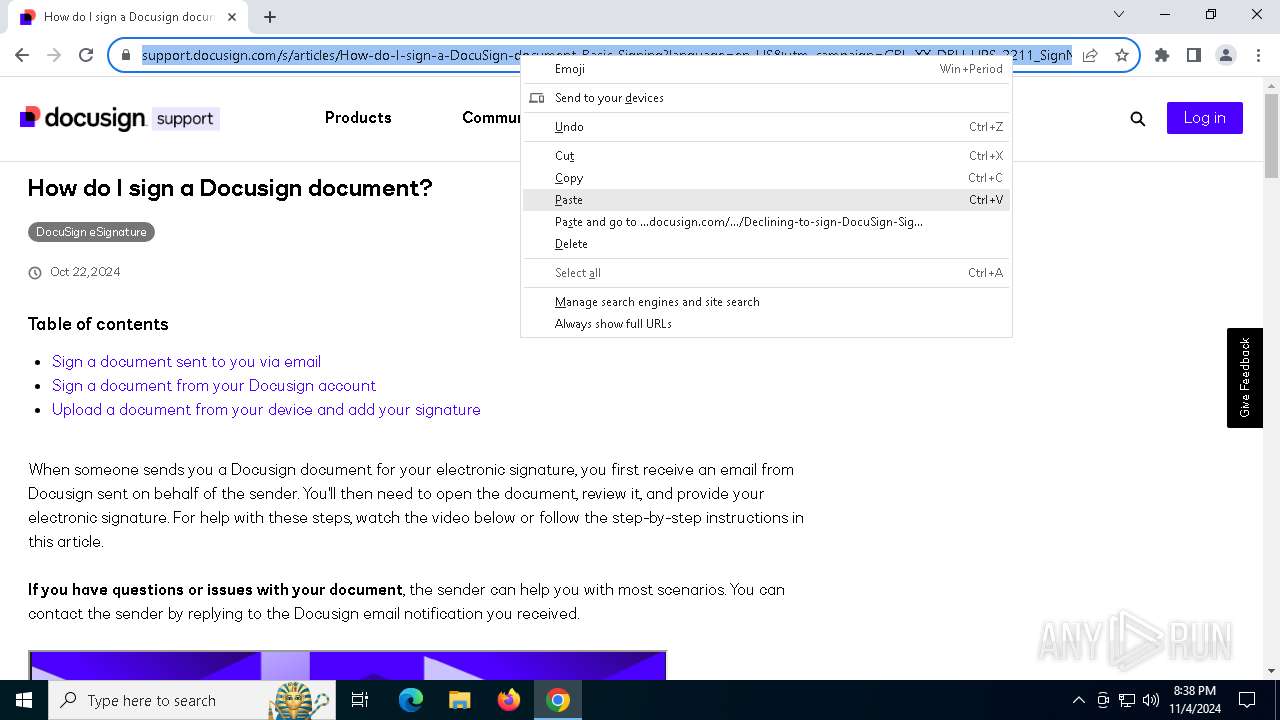Open 'Sign a document from your Docusign account' link
Viewport: 1280px width, 720px height.
tap(214, 386)
